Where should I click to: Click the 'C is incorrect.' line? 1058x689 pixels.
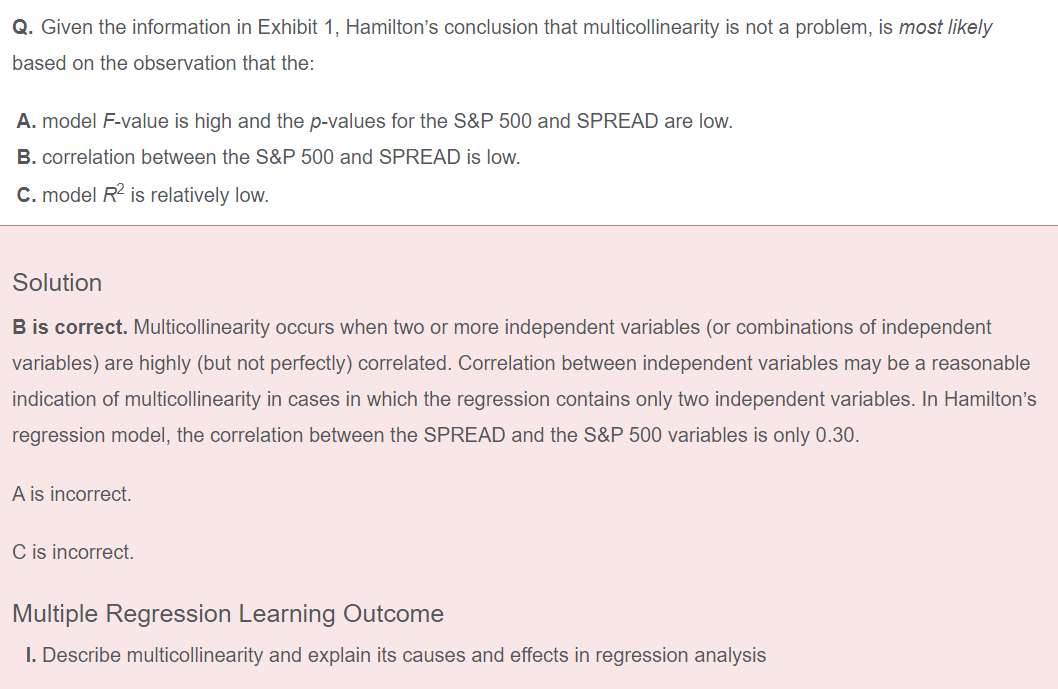pos(73,552)
